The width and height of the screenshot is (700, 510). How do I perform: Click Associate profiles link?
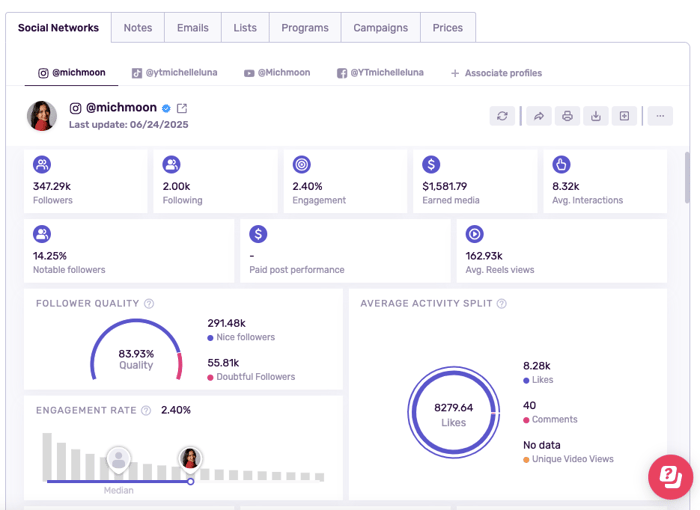[496, 73]
